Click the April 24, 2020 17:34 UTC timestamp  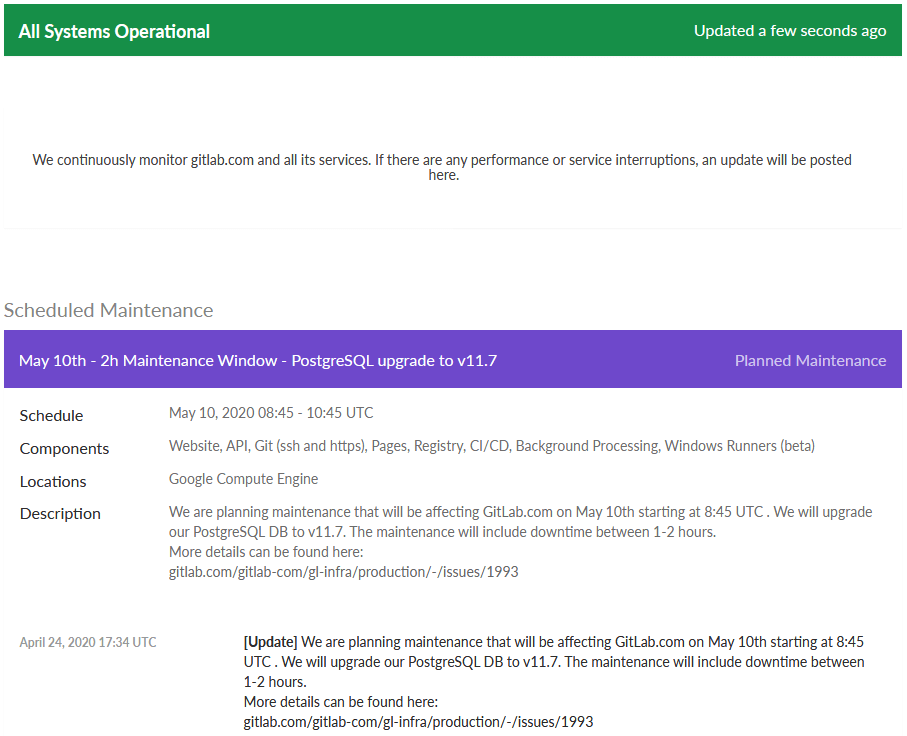click(x=88, y=642)
